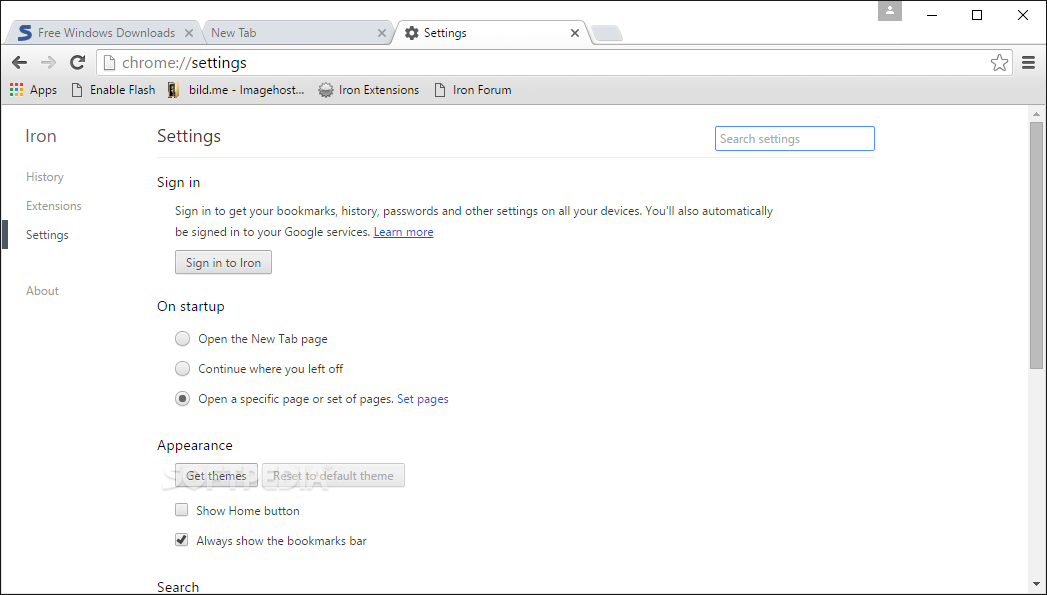Click the forward navigation arrow
Screen dimensions: 1047x595
(48, 63)
